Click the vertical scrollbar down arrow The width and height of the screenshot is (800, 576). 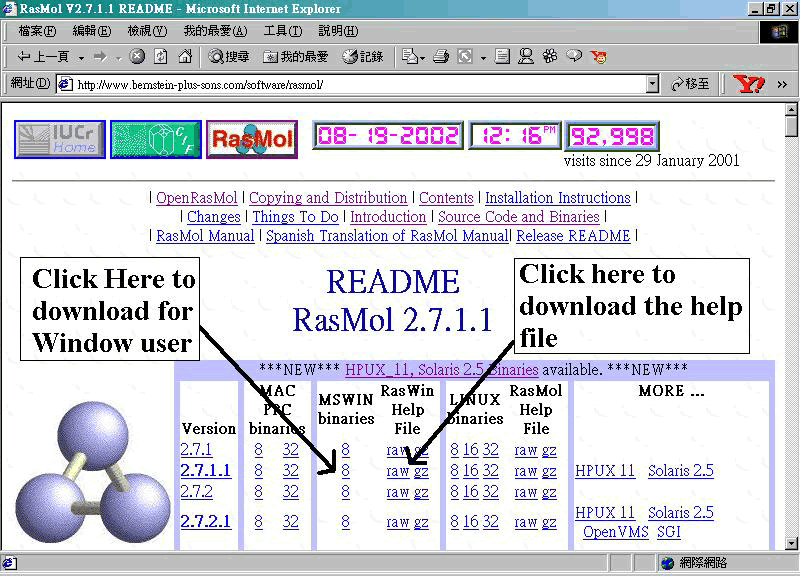[x=791, y=544]
